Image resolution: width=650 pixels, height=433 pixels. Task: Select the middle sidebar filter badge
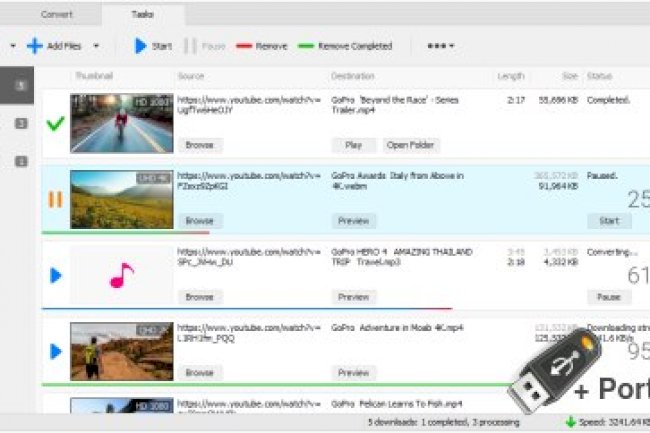[20, 123]
